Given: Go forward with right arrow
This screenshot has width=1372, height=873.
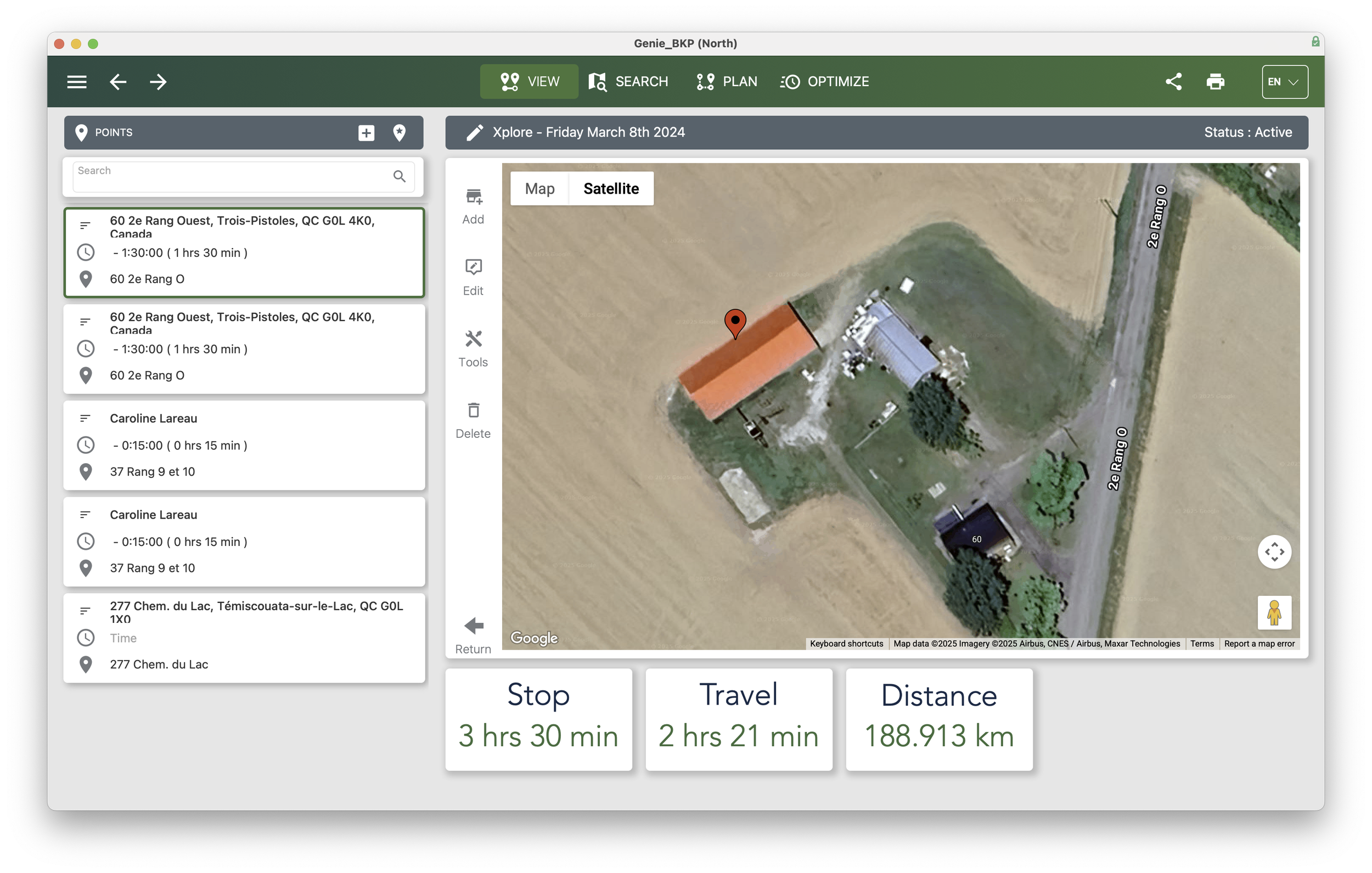Looking at the screenshot, I should [x=158, y=82].
